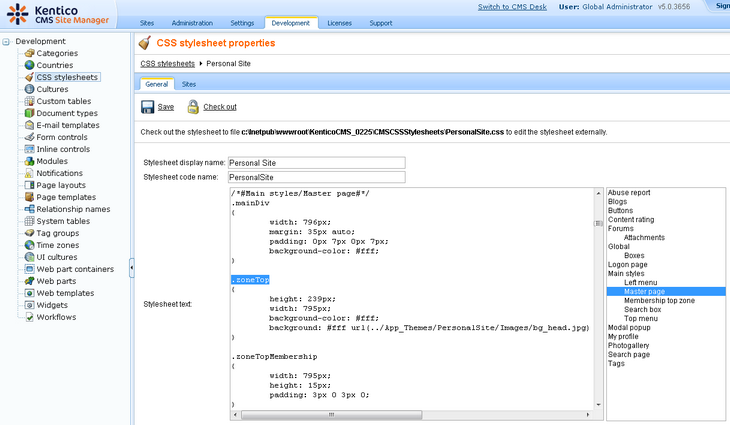Click the editor scroll right arrow
Screen dimensions: 730x425
(588, 415)
